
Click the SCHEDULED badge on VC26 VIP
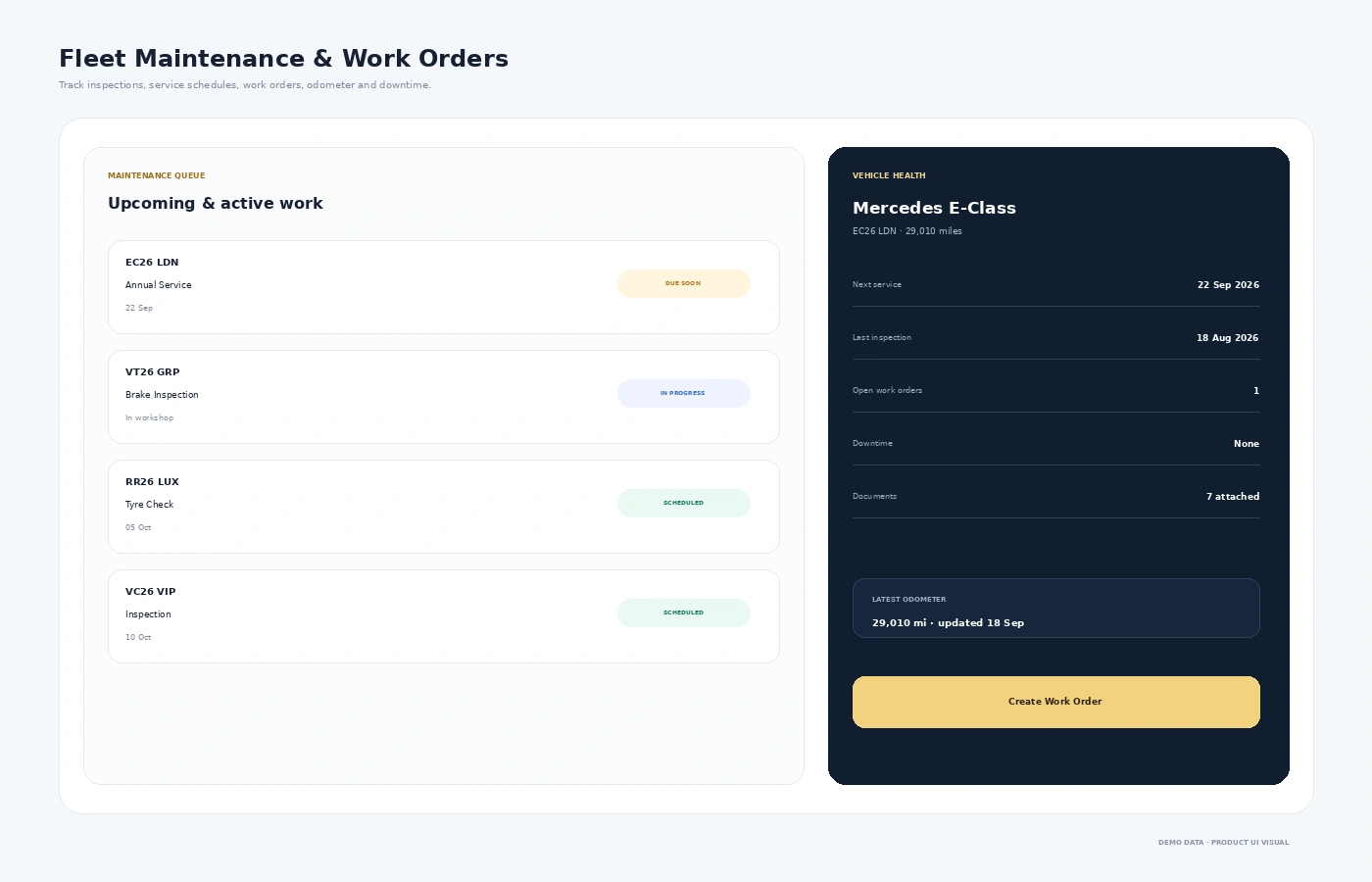tap(684, 612)
